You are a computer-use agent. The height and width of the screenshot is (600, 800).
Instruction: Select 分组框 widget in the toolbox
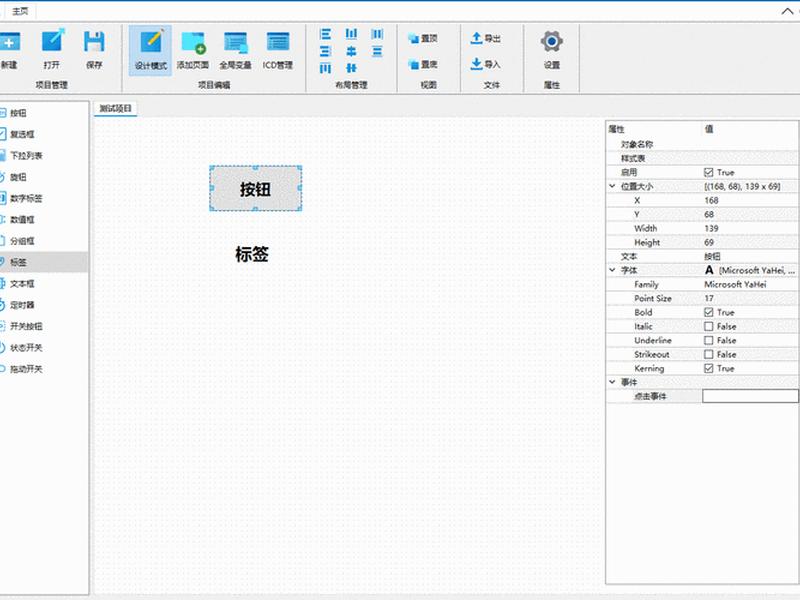(x=44, y=241)
